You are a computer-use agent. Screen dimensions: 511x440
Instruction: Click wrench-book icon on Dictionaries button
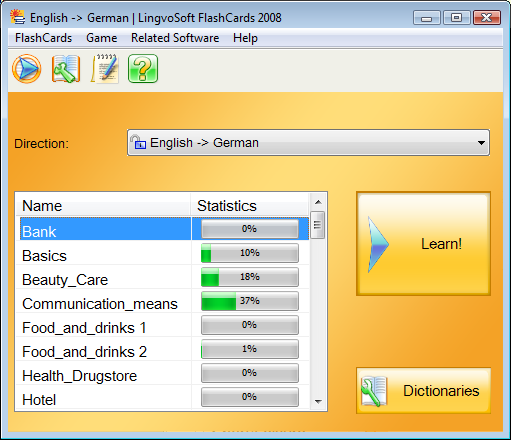click(x=374, y=391)
